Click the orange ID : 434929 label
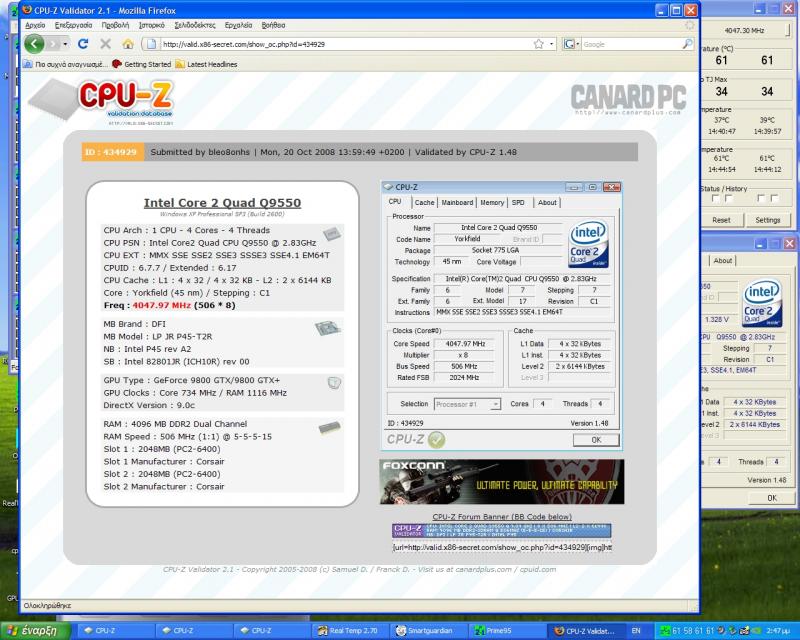The image size is (800, 640). [113, 152]
